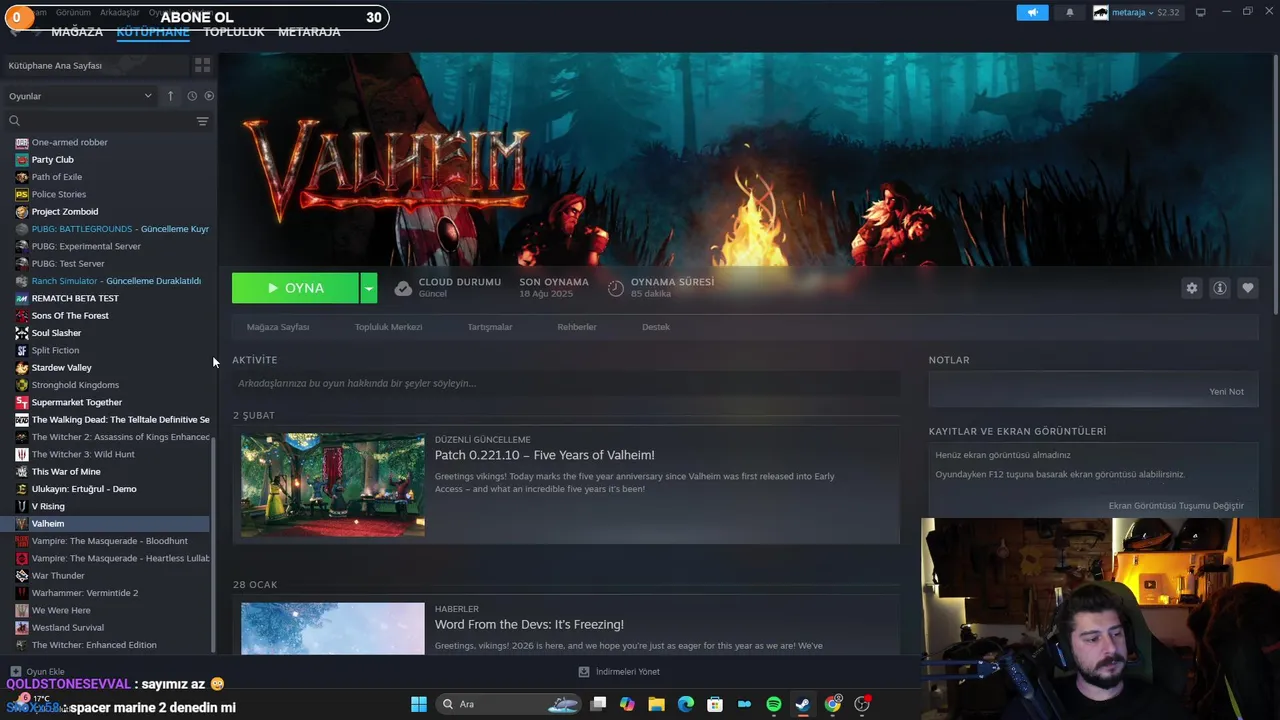
Task: Open the Big Picture monitor icon
Action: [1200, 13]
